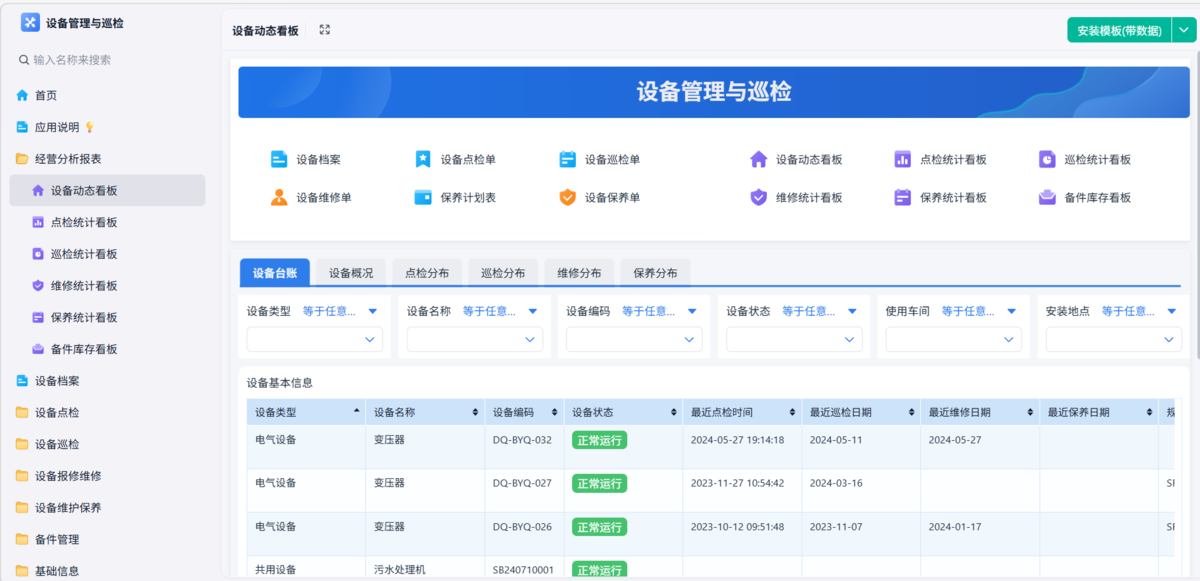The image size is (1200, 581).
Task: Open the 设备状态 filter dropdown
Action: pos(793,339)
